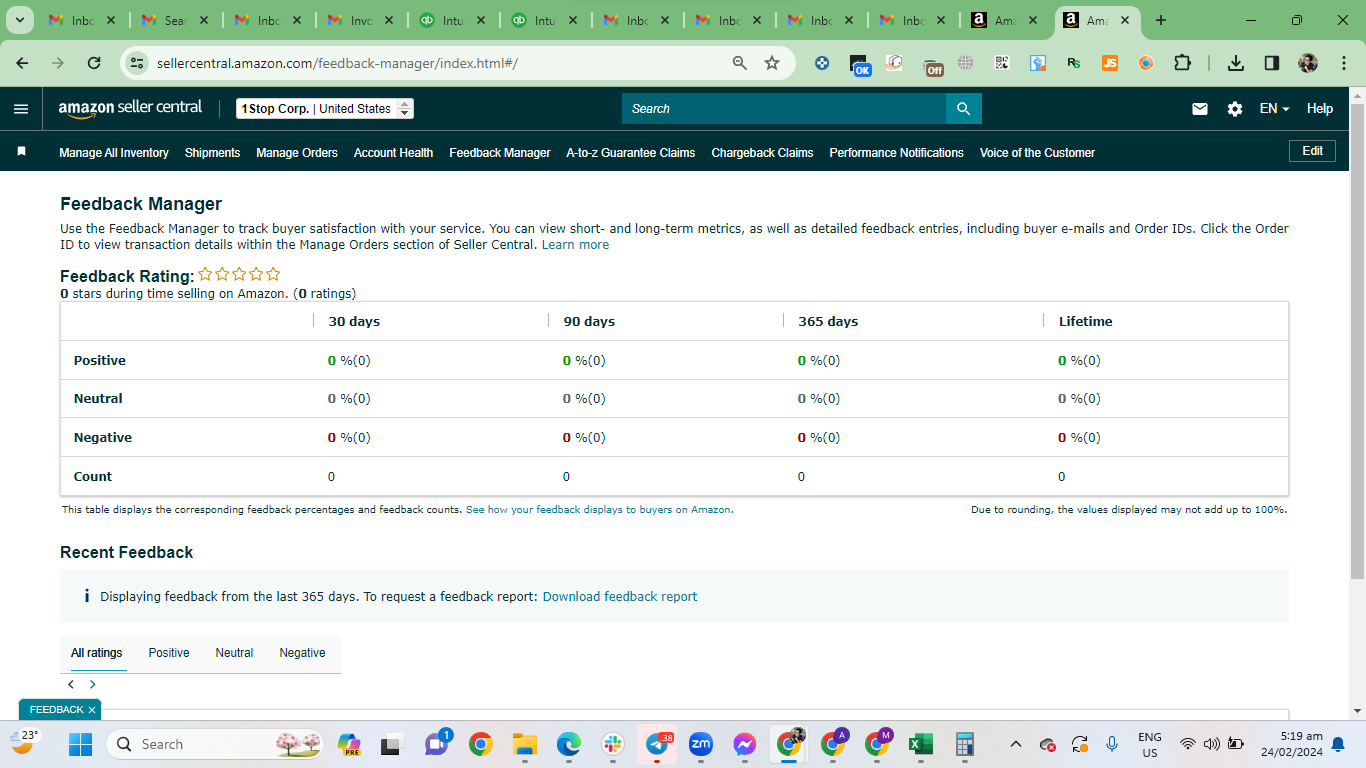Open A-to-z Guarantee Claims

click(x=631, y=153)
